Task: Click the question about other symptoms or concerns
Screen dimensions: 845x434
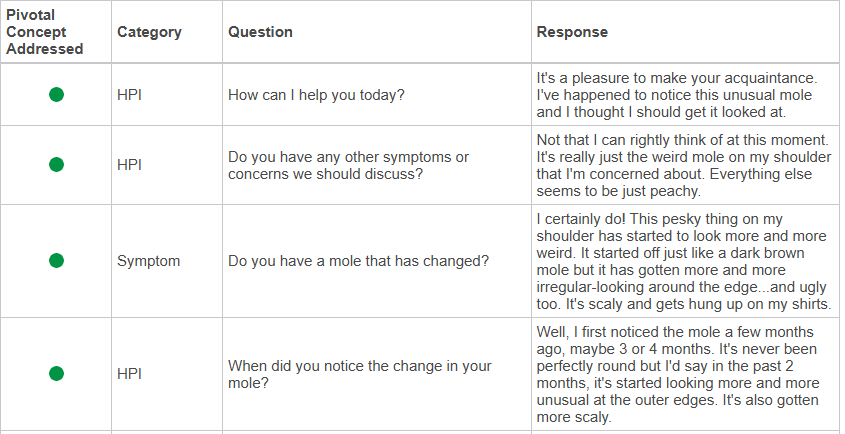Action: [x=348, y=166]
